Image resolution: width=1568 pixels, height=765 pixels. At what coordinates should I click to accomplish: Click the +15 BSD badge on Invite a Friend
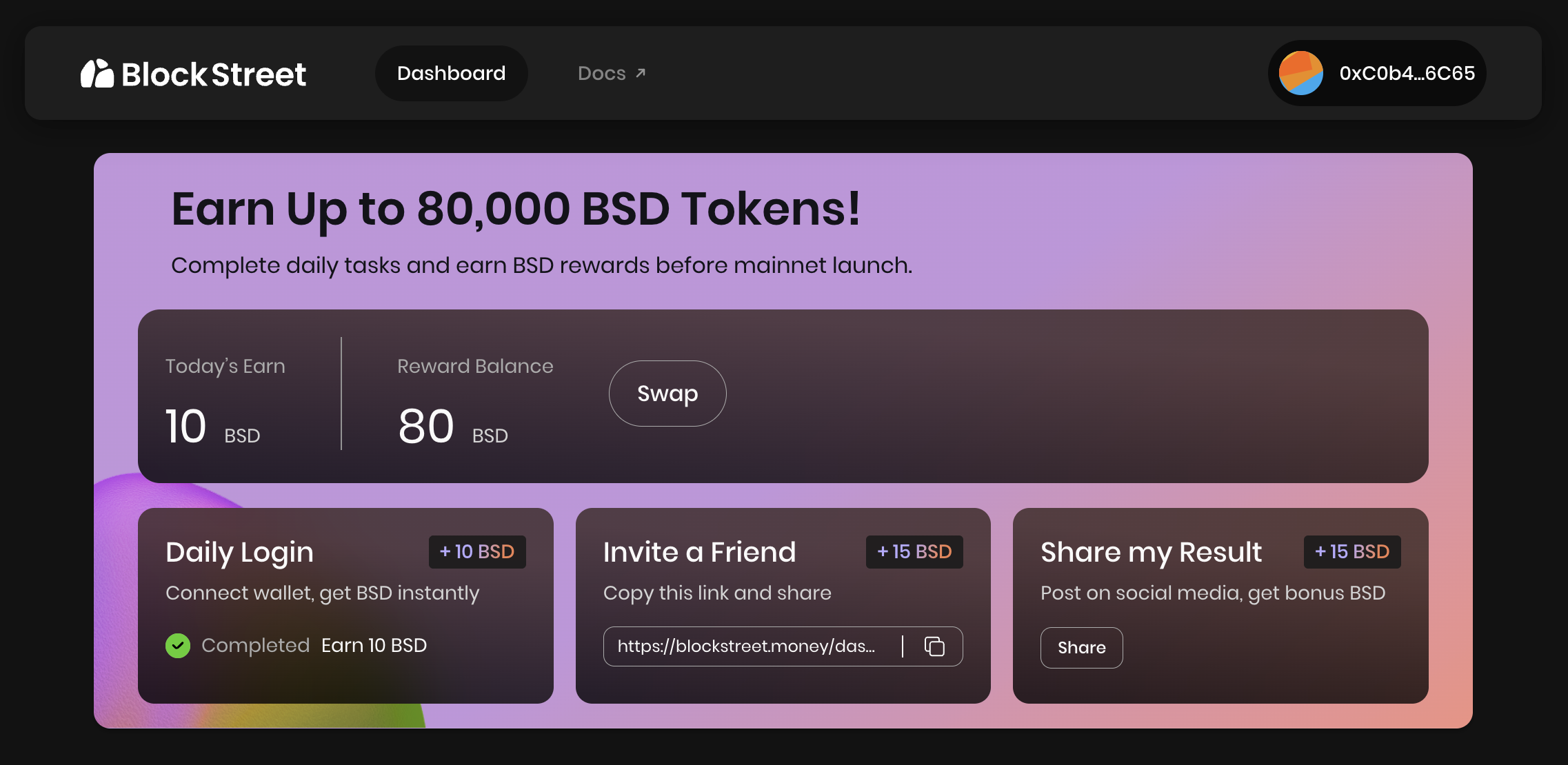pos(914,552)
